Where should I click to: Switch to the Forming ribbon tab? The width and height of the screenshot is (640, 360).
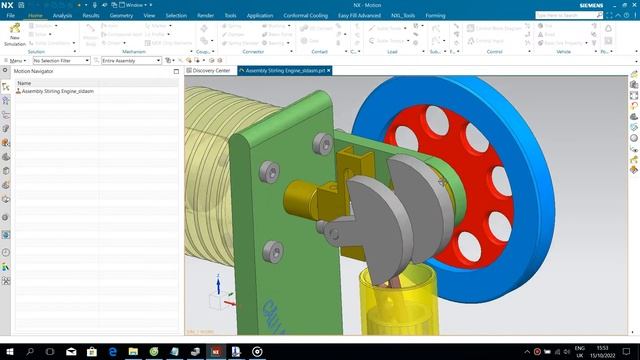435,16
